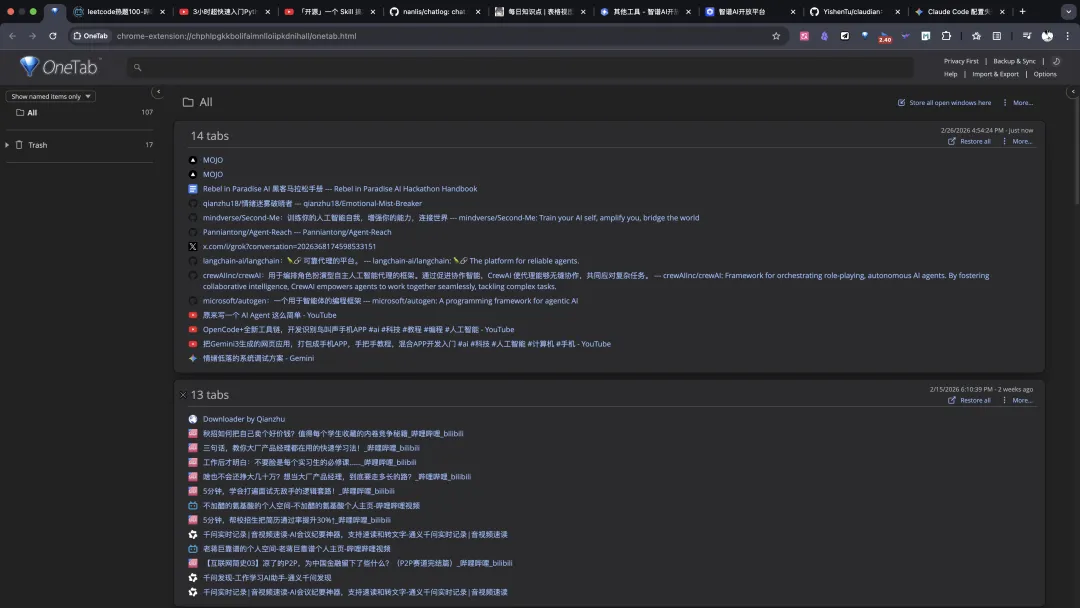Restore all in the 13 tabs group
This screenshot has height=608, width=1080.
[x=969, y=400]
